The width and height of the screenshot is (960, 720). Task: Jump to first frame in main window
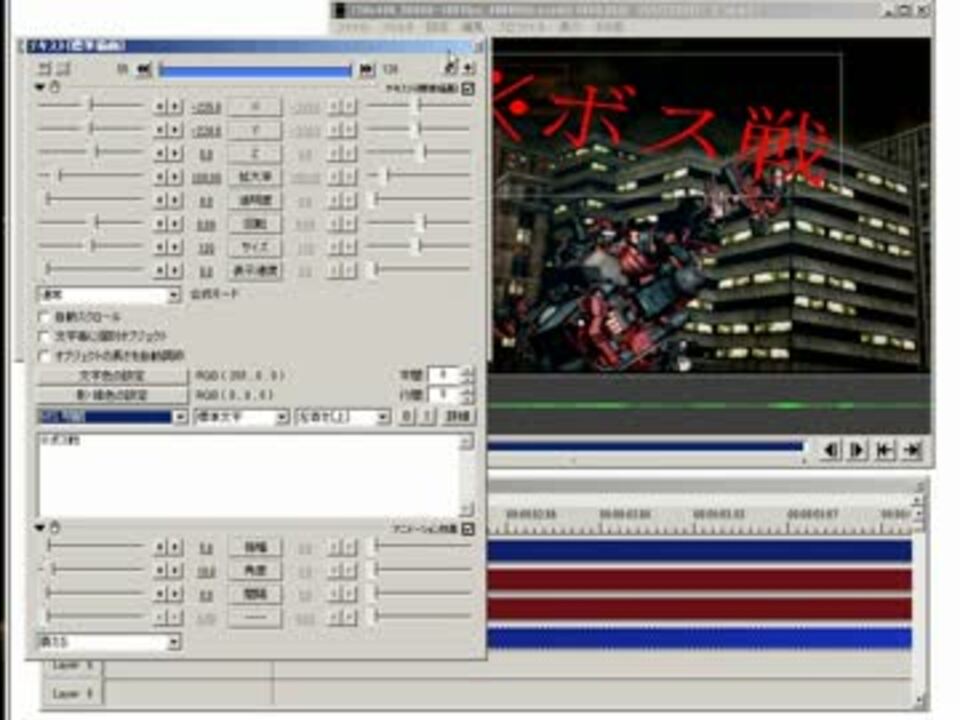pos(885,451)
